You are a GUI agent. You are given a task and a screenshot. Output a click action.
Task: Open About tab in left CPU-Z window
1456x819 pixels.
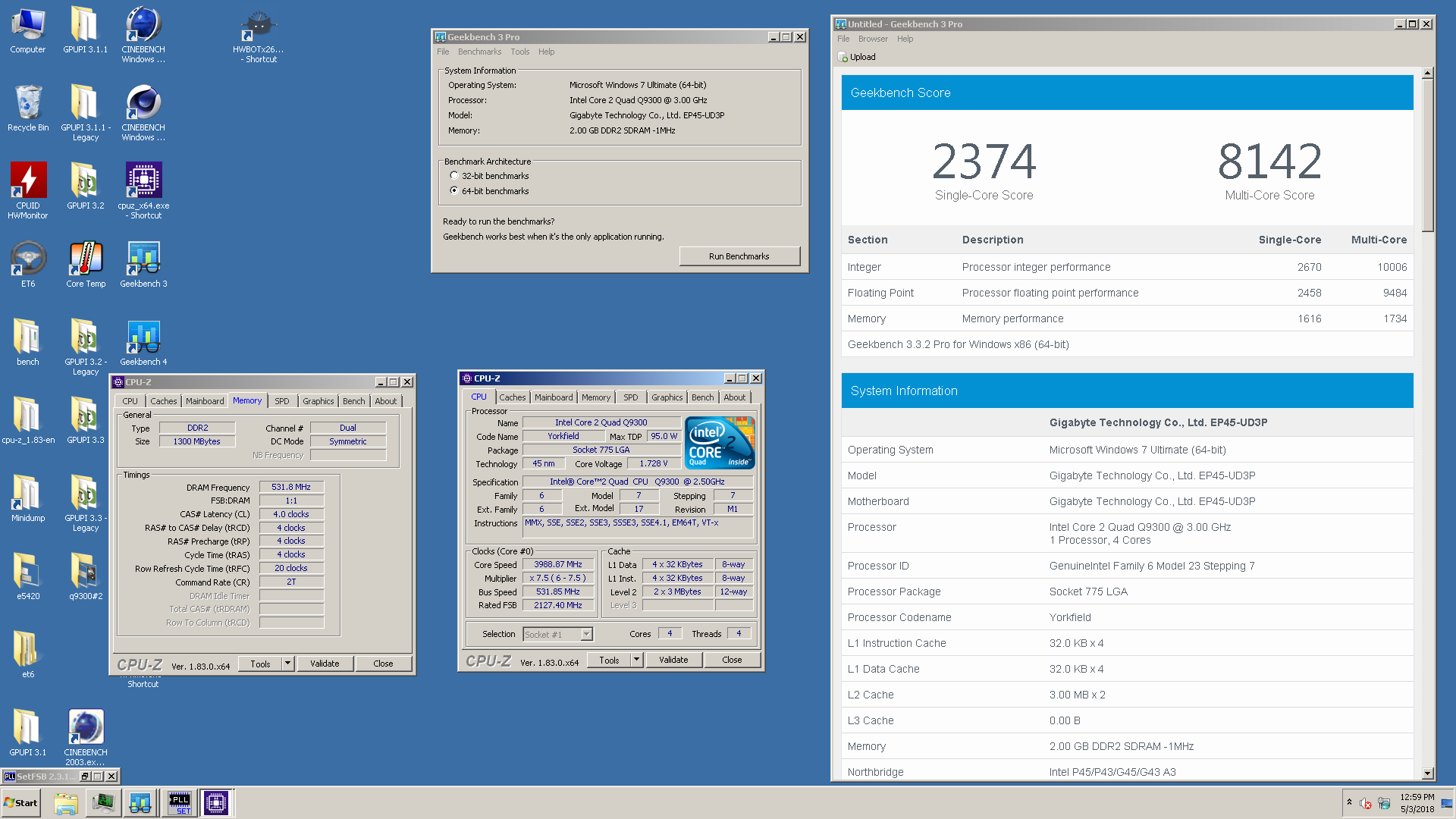tap(385, 401)
